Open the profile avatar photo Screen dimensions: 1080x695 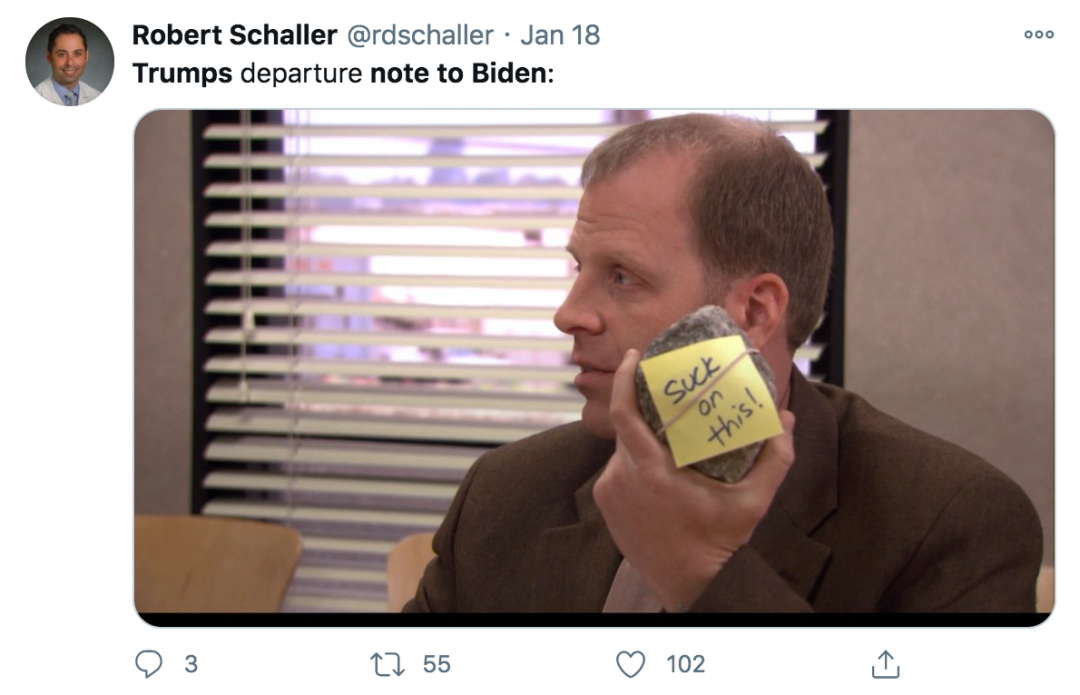tap(70, 61)
